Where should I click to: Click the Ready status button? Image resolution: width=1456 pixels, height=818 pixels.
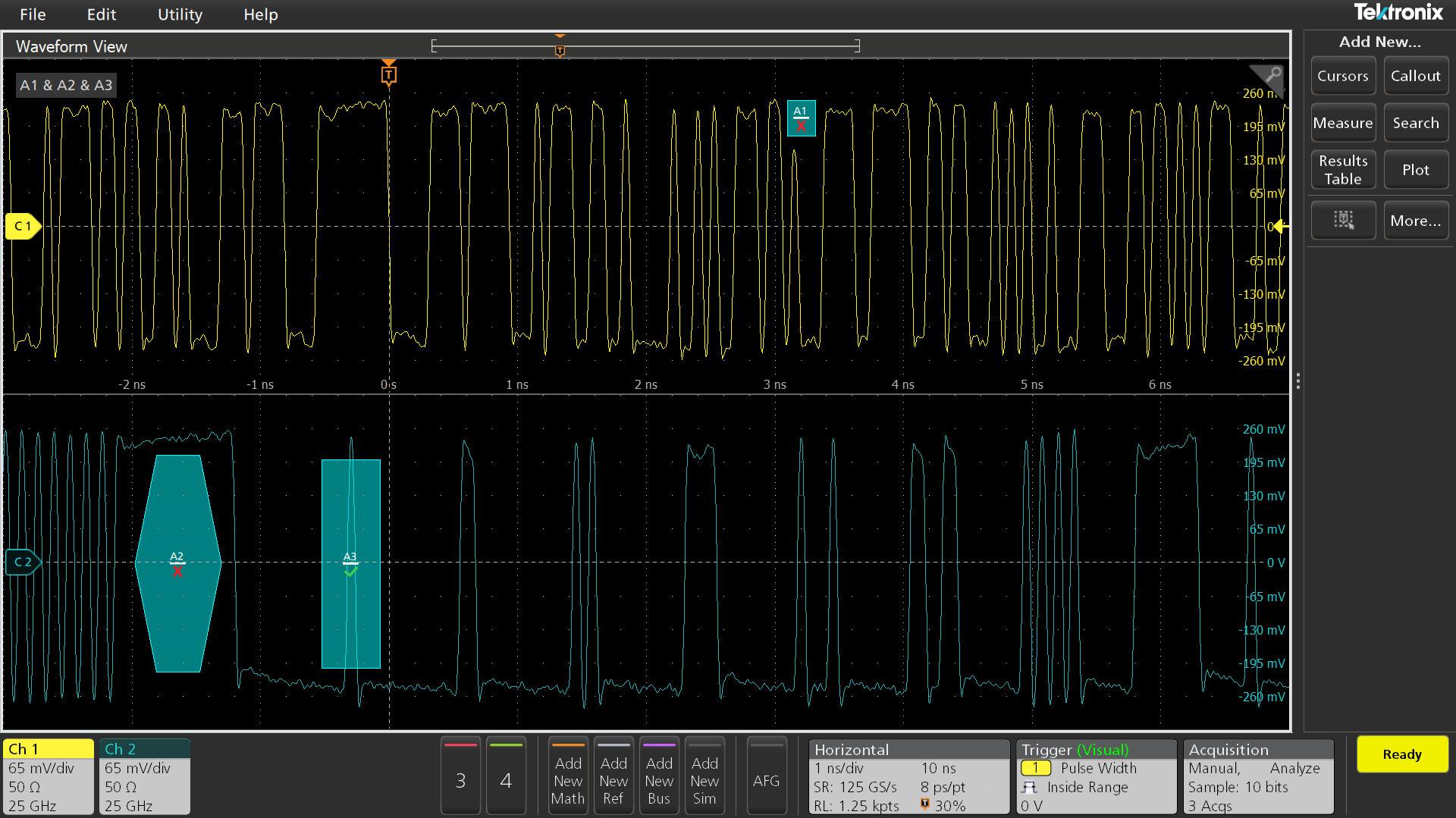click(x=1402, y=754)
